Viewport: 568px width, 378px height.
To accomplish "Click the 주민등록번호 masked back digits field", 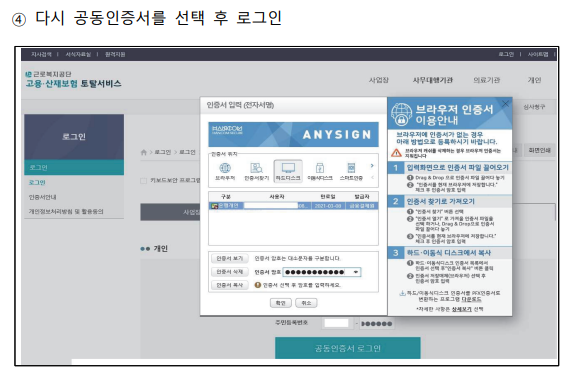I will click(377, 324).
